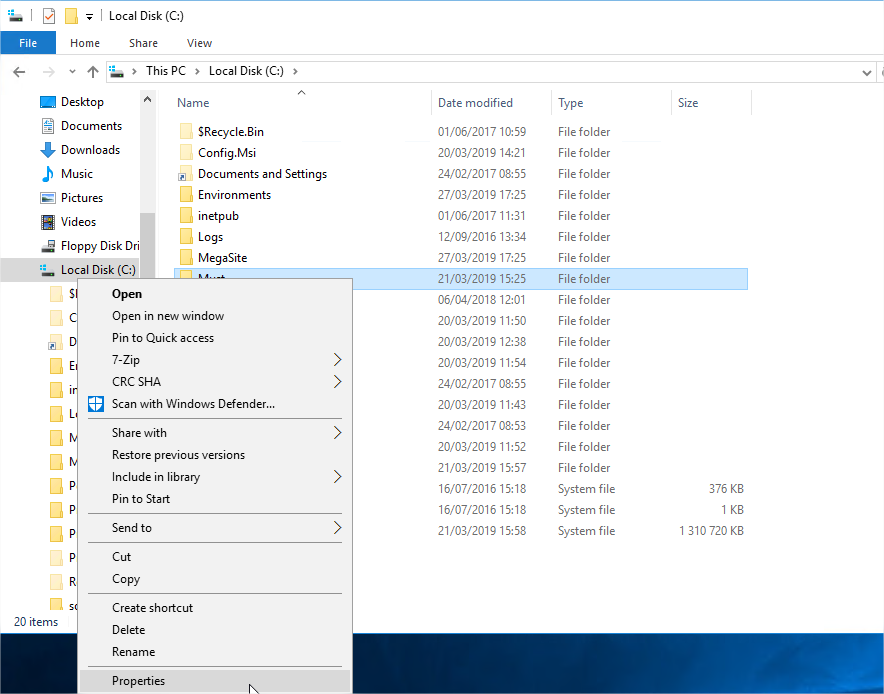Expand the 7-Zip submenu arrow

pyautogui.click(x=337, y=360)
